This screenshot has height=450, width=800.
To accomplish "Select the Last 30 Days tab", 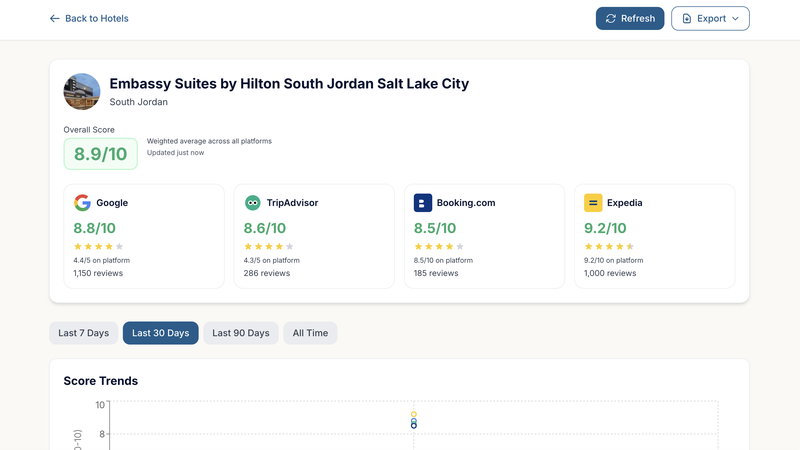I will click(x=161, y=333).
